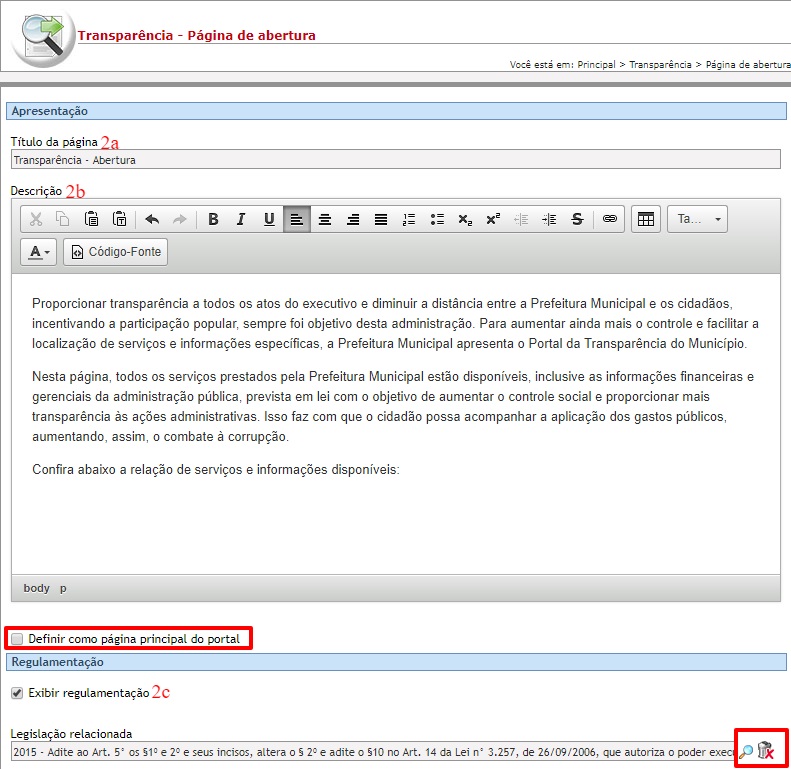Switch to Código-Fonte source view
Screen dimensions: 791x769
coord(116,252)
